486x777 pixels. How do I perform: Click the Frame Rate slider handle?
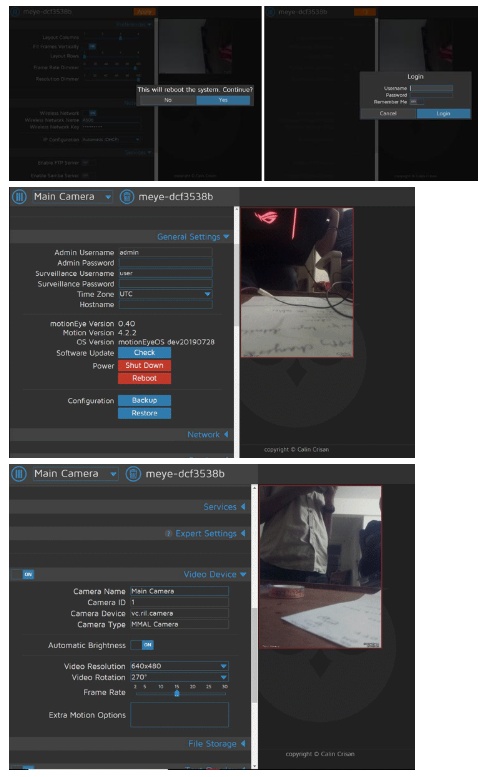[x=177, y=693]
